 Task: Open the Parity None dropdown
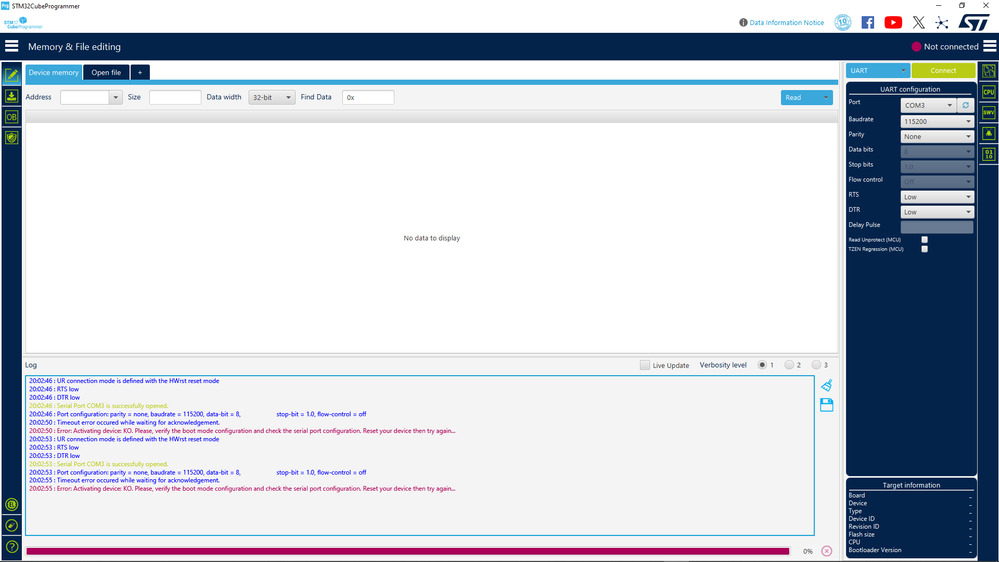click(x=937, y=136)
